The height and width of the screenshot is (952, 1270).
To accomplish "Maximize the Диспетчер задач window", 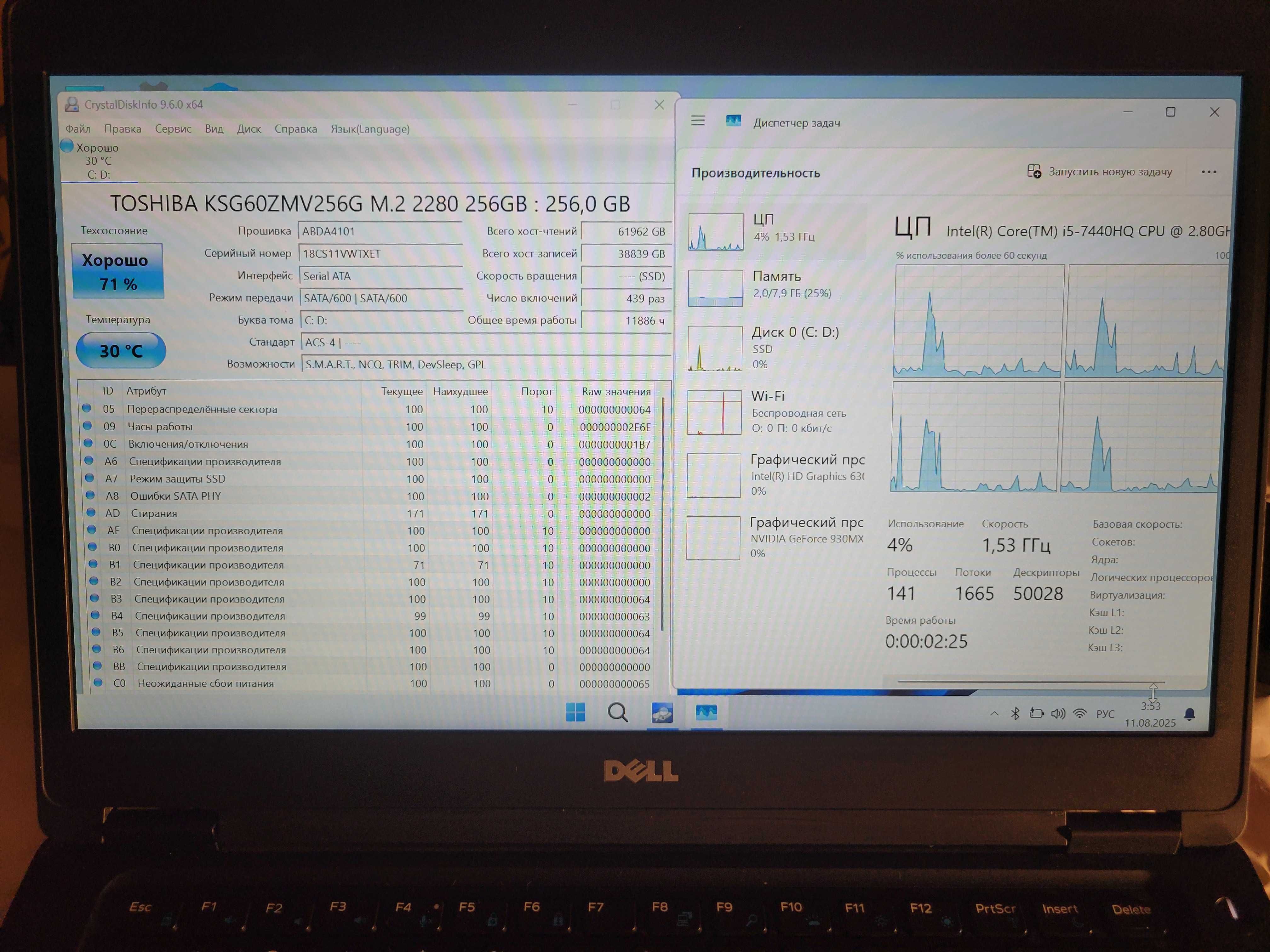I will coord(1171,112).
